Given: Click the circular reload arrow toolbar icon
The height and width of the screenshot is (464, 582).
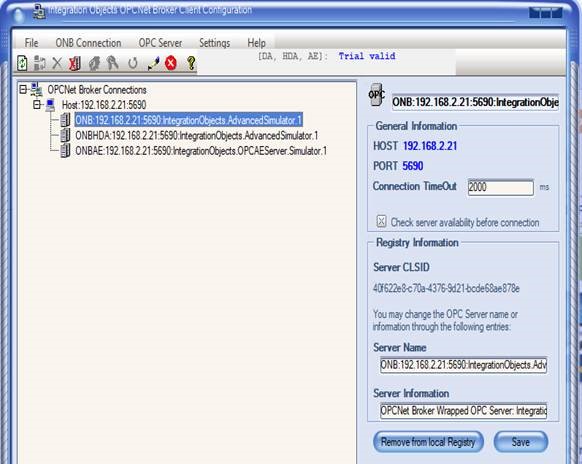Looking at the screenshot, I should (133, 63).
